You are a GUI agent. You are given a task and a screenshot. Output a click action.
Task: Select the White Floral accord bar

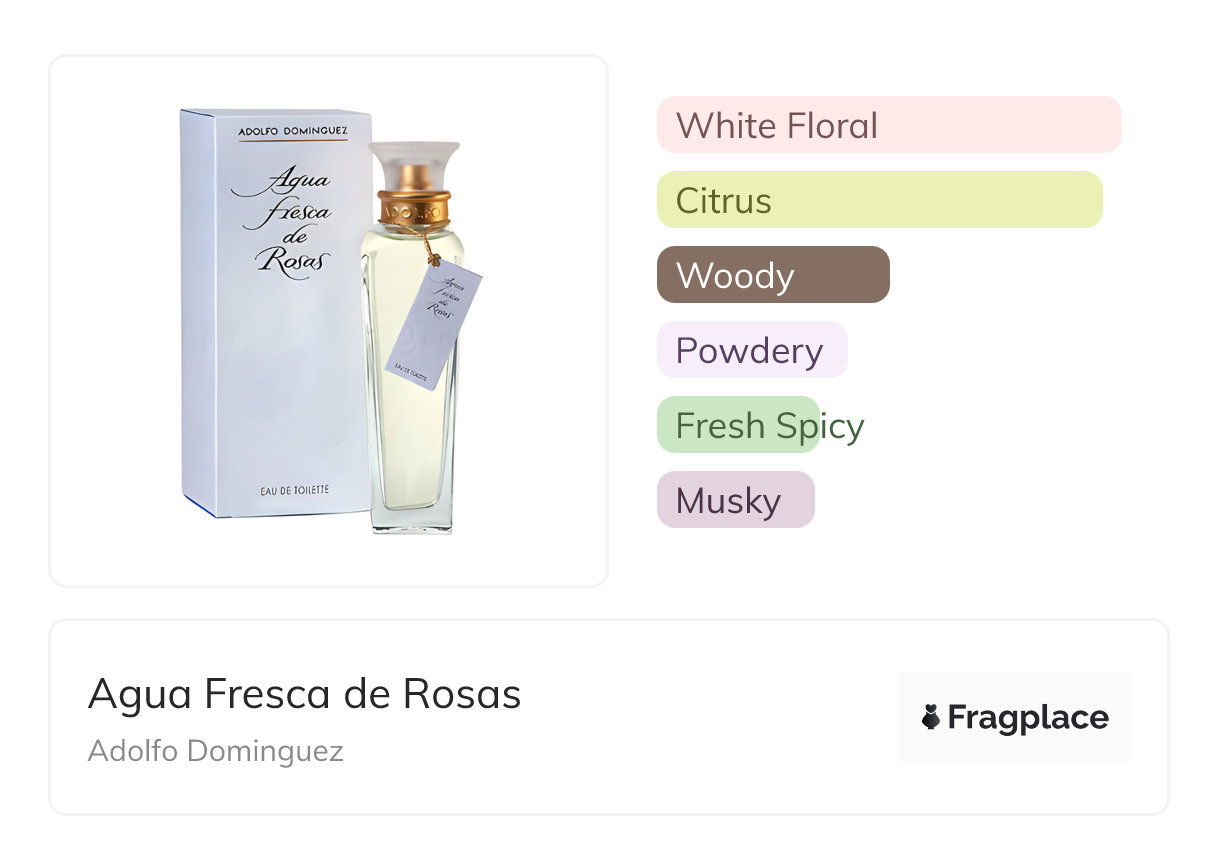[888, 125]
